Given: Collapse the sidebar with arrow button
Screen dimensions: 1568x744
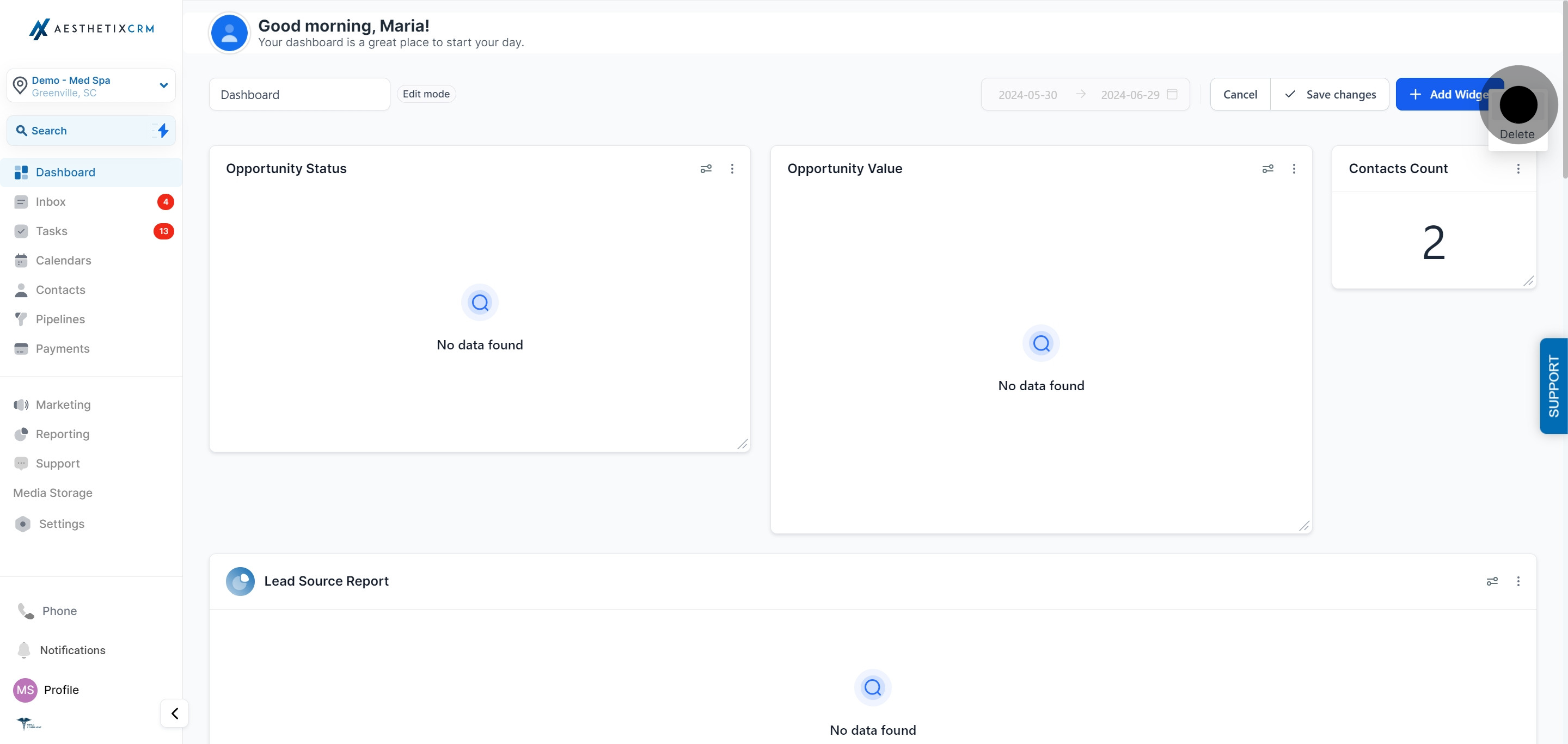Looking at the screenshot, I should pos(175,713).
